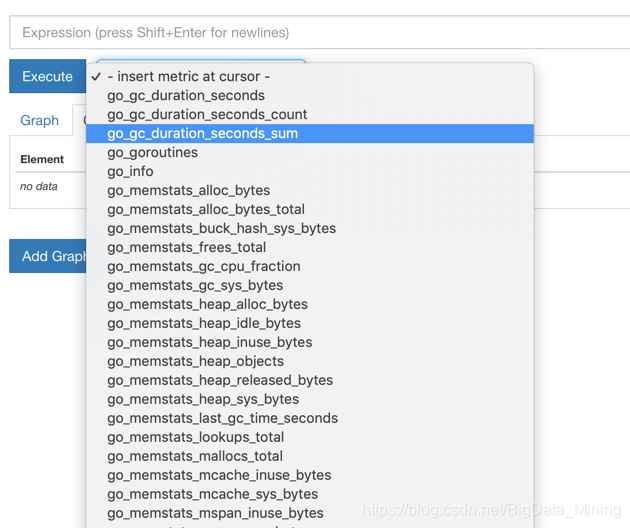
Task: Pick go_memstats_heap_alloc_bytes
Action: click(310, 304)
